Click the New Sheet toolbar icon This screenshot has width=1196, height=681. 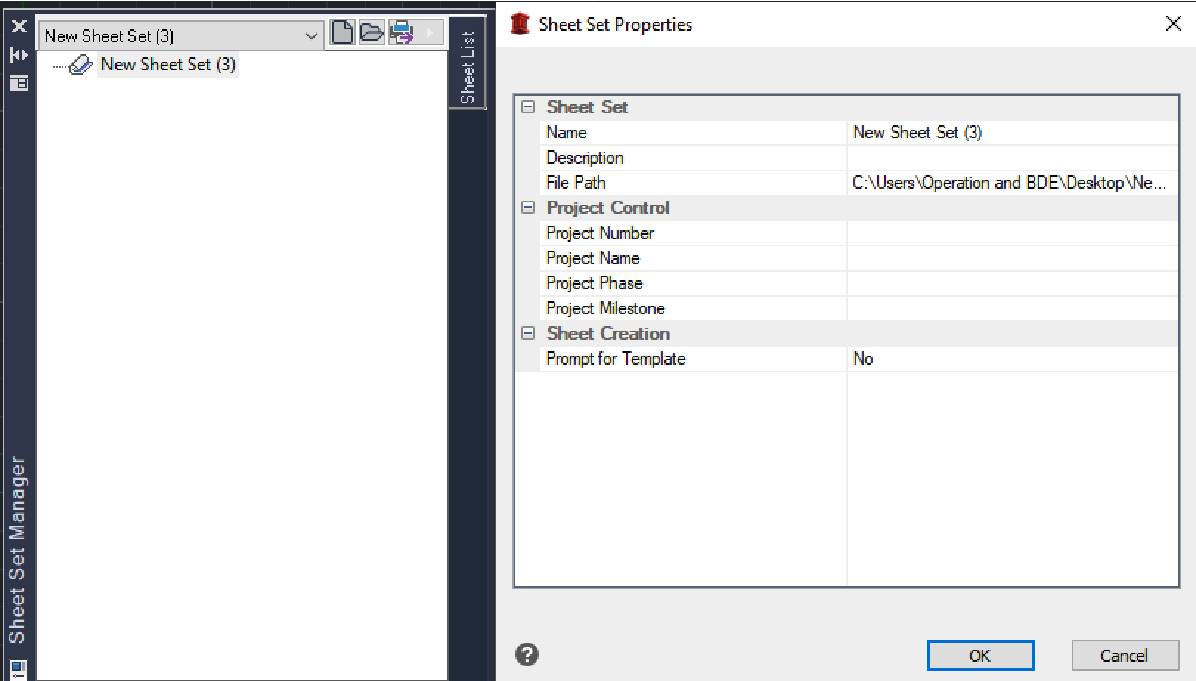(x=343, y=33)
